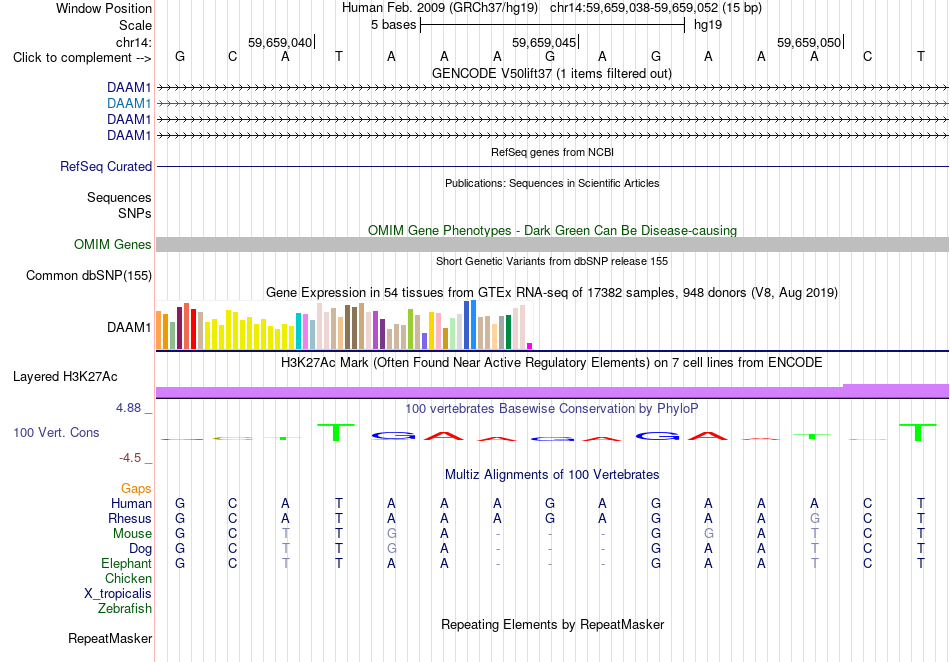Select the X_tropicalis species label

(x=118, y=594)
